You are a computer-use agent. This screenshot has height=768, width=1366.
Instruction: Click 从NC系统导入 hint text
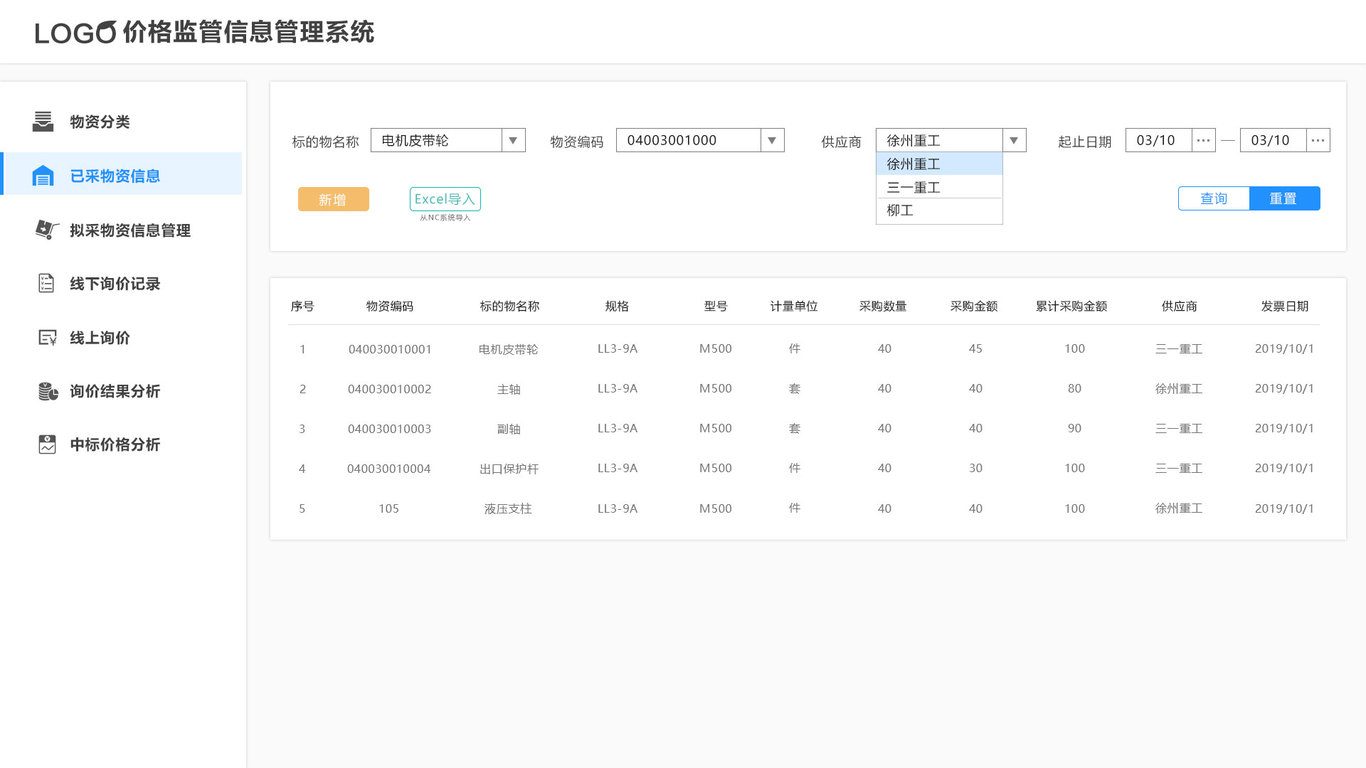[x=445, y=218]
